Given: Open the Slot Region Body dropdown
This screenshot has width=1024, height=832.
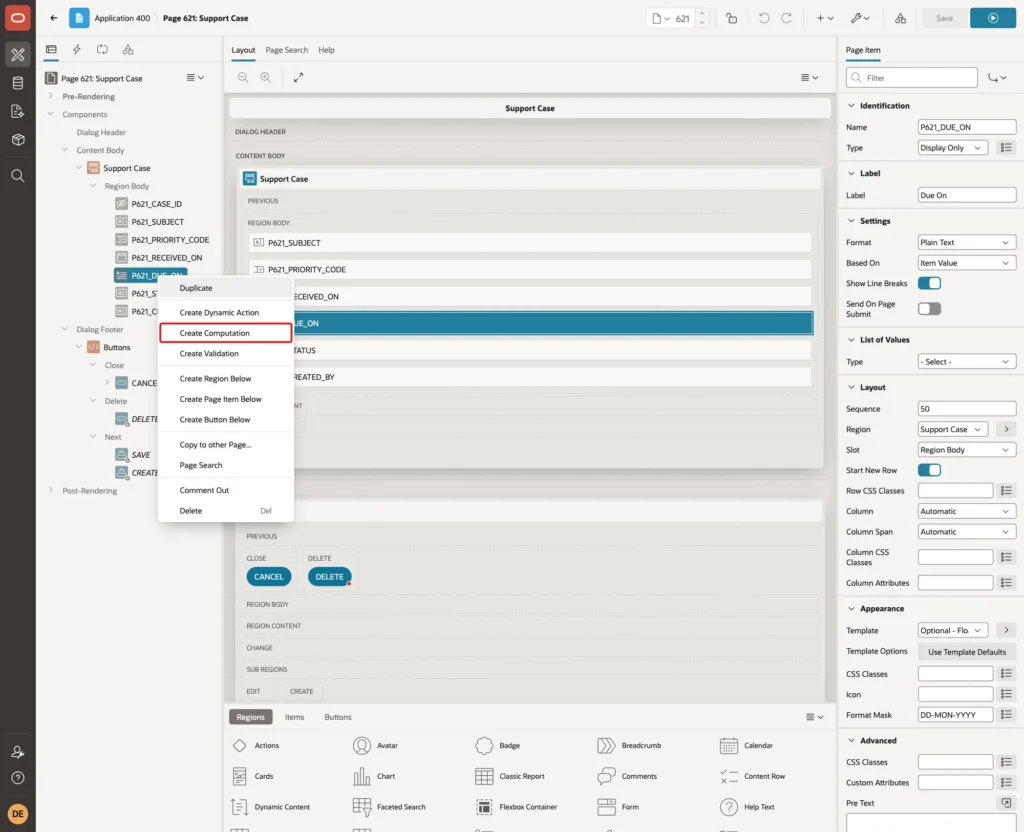Looking at the screenshot, I should click(x=967, y=449).
